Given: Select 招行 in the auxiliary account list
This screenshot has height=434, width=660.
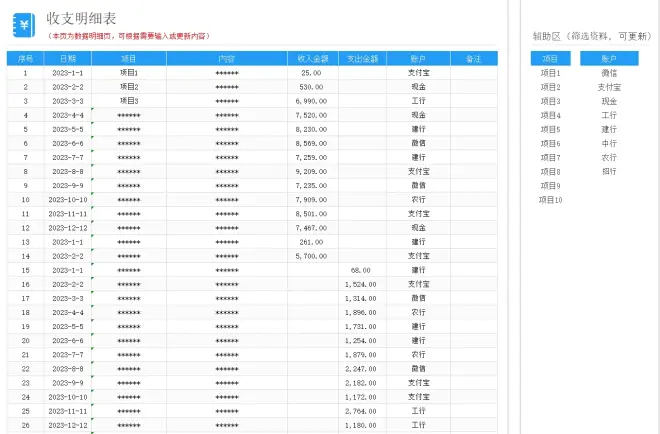Looking at the screenshot, I should 609,172.
